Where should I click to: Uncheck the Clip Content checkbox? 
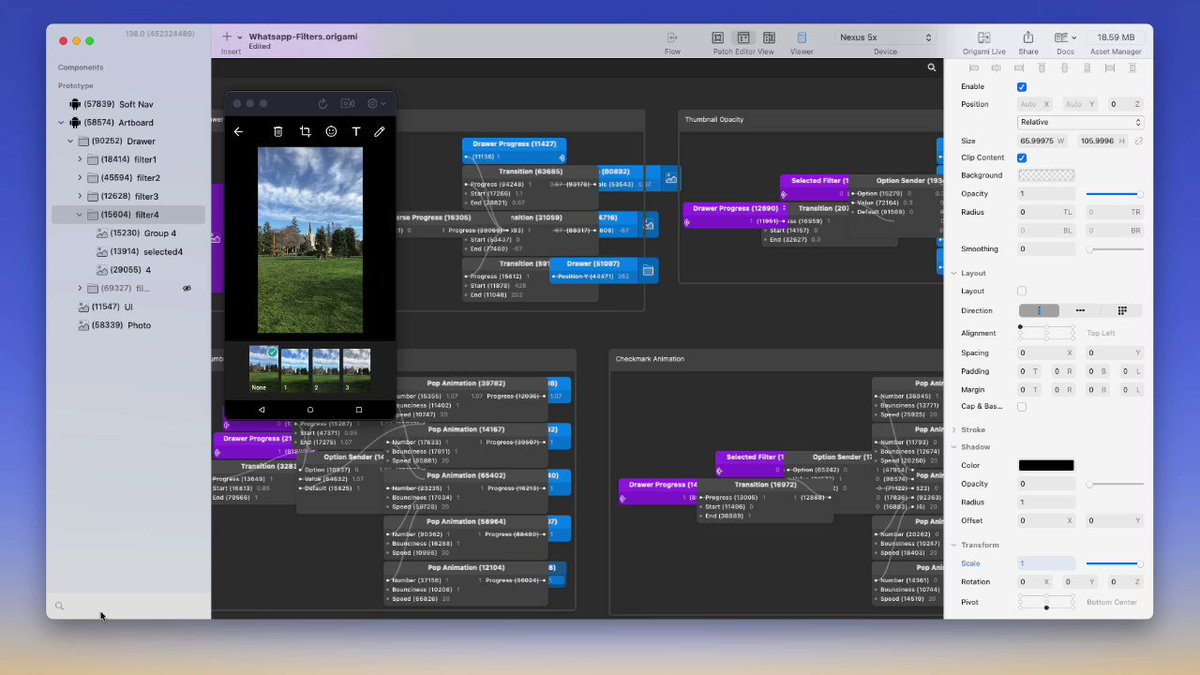(x=1021, y=158)
